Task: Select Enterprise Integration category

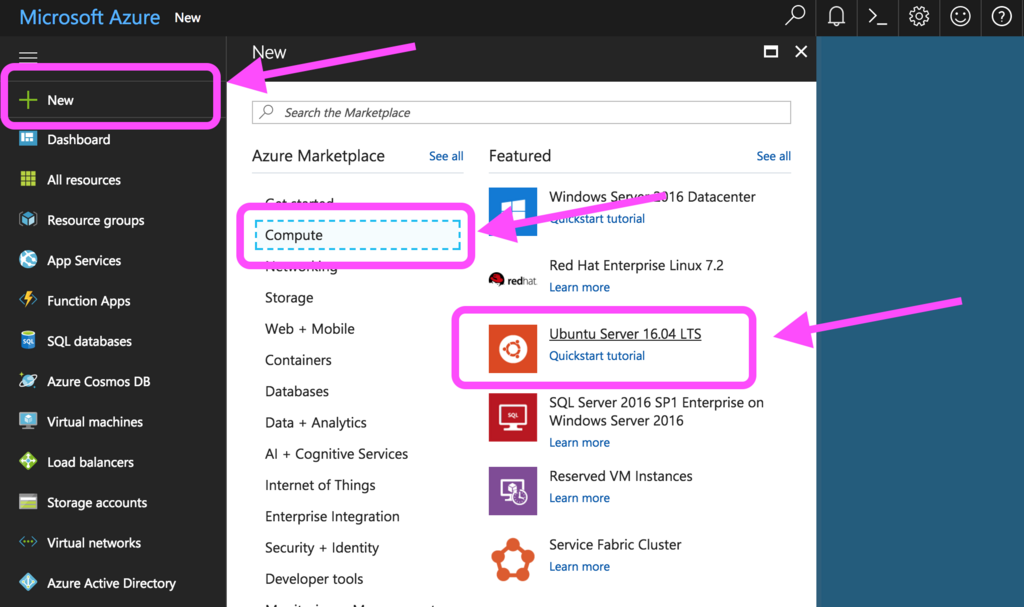Action: (332, 517)
